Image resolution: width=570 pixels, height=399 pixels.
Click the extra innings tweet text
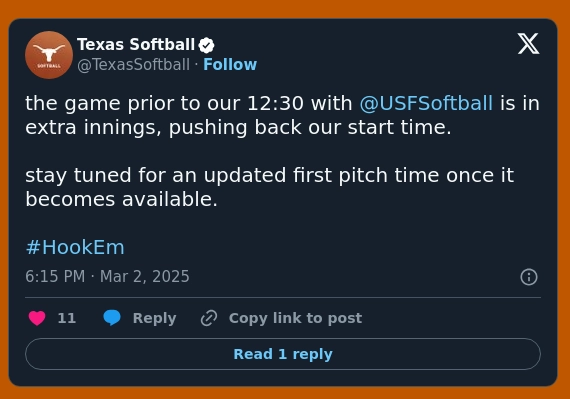(x=282, y=115)
